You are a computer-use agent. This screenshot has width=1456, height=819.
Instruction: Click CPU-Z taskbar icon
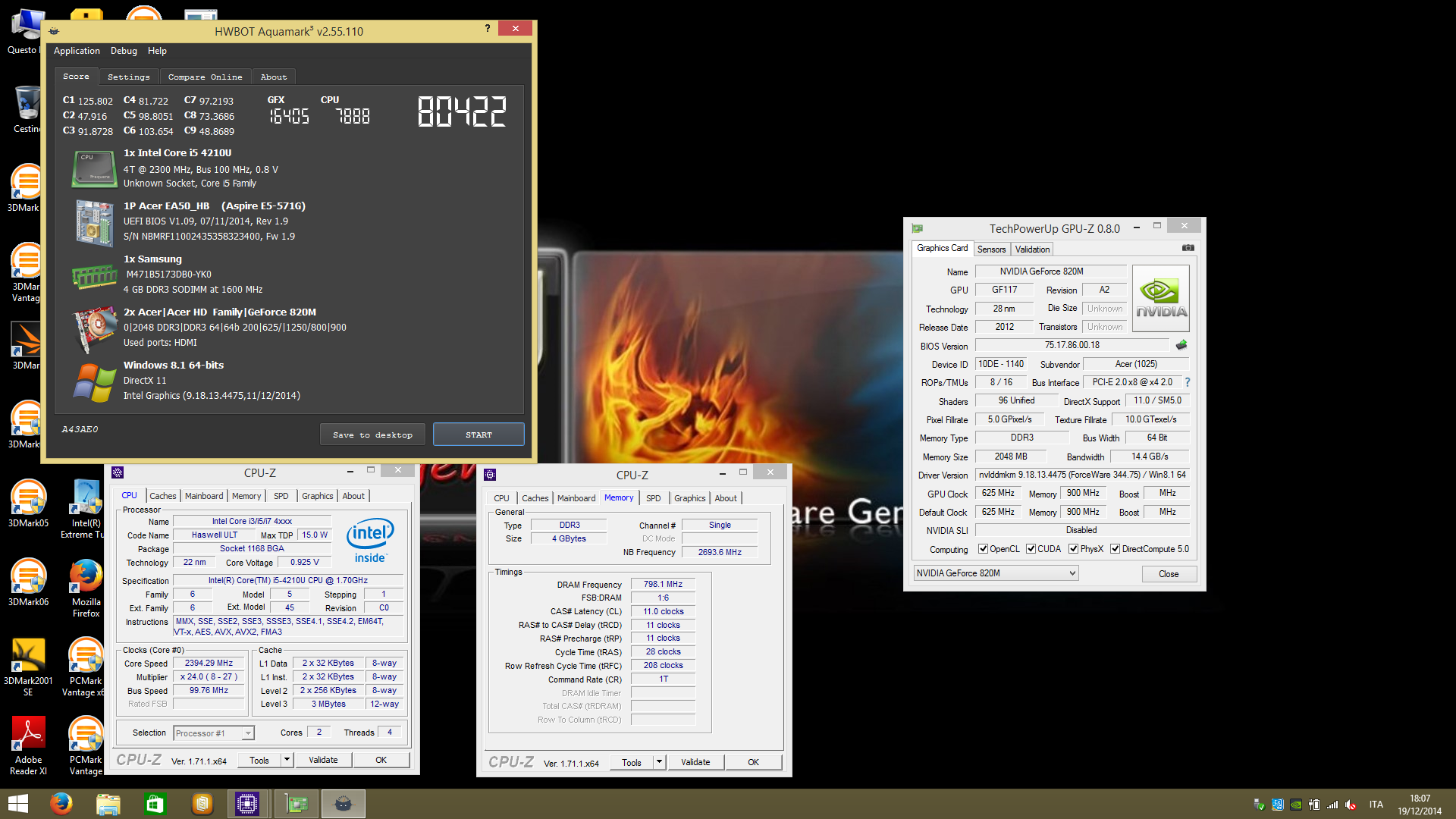(247, 804)
